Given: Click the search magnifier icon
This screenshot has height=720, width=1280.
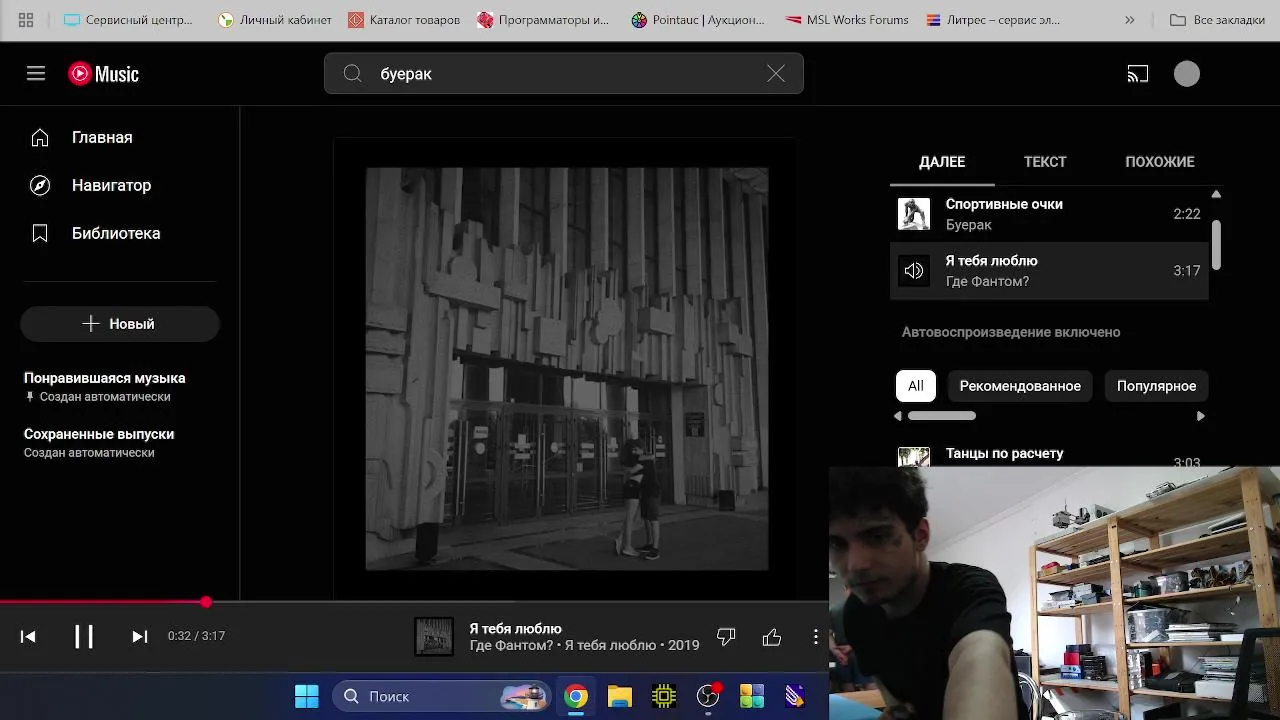Looking at the screenshot, I should [x=352, y=74].
